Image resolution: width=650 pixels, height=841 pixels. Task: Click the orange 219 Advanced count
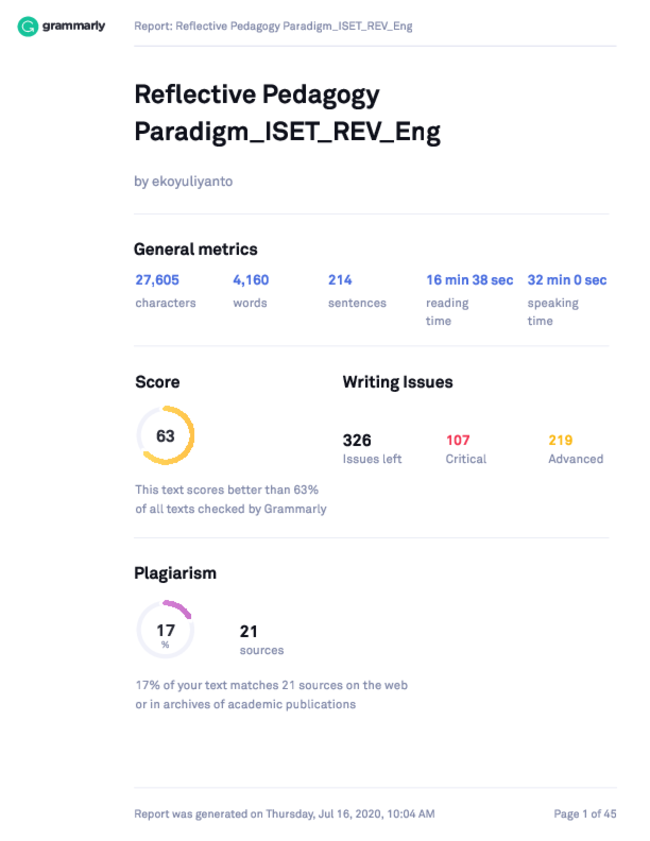pyautogui.click(x=560, y=440)
